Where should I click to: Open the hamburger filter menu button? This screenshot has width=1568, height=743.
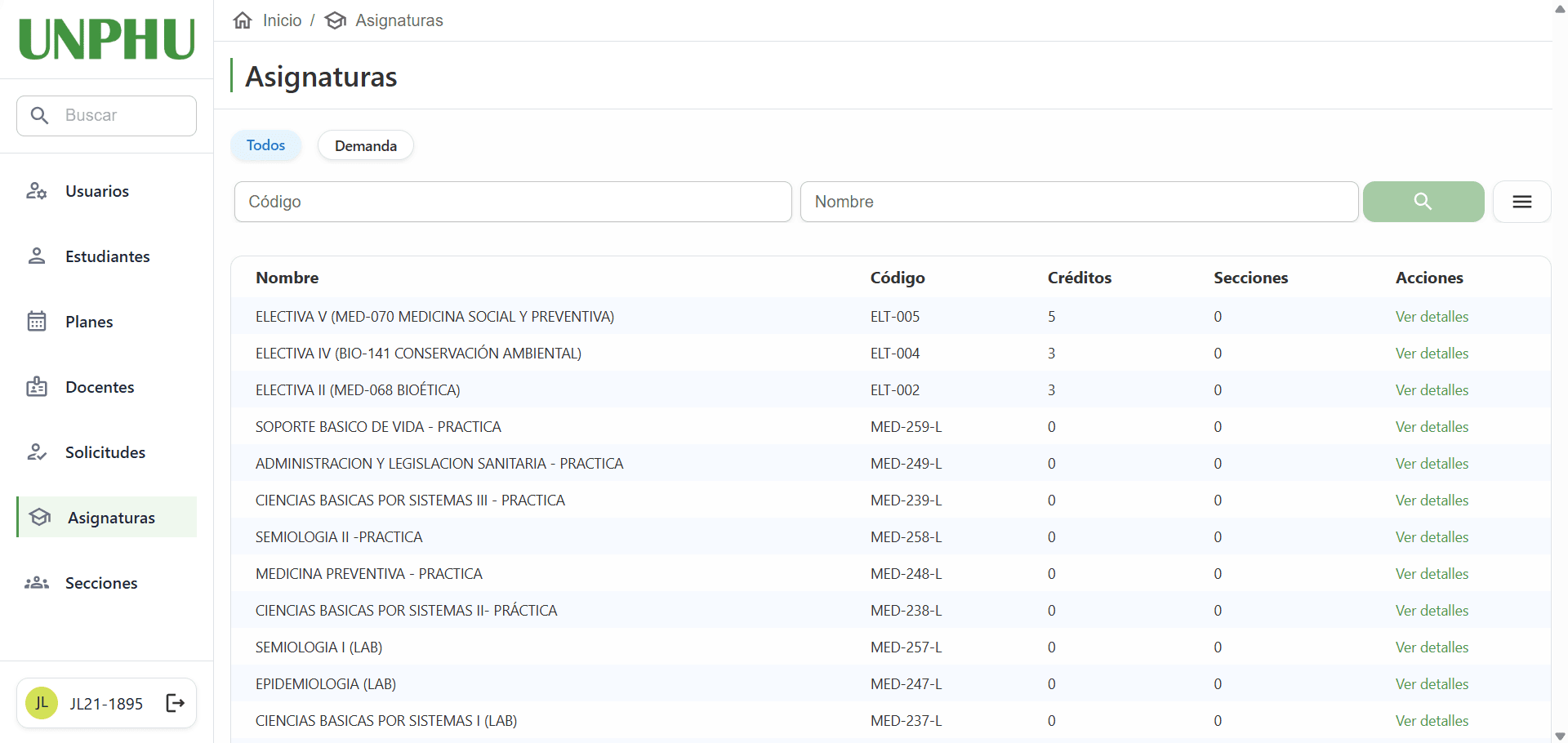(x=1522, y=202)
